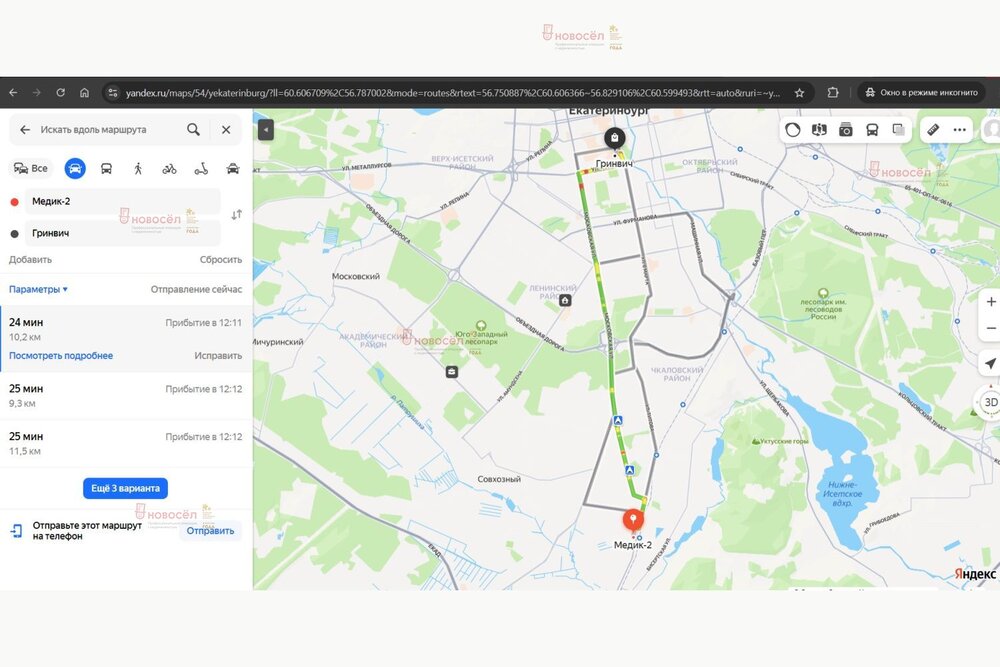
Task: Zoom in with the plus button
Action: [990, 302]
